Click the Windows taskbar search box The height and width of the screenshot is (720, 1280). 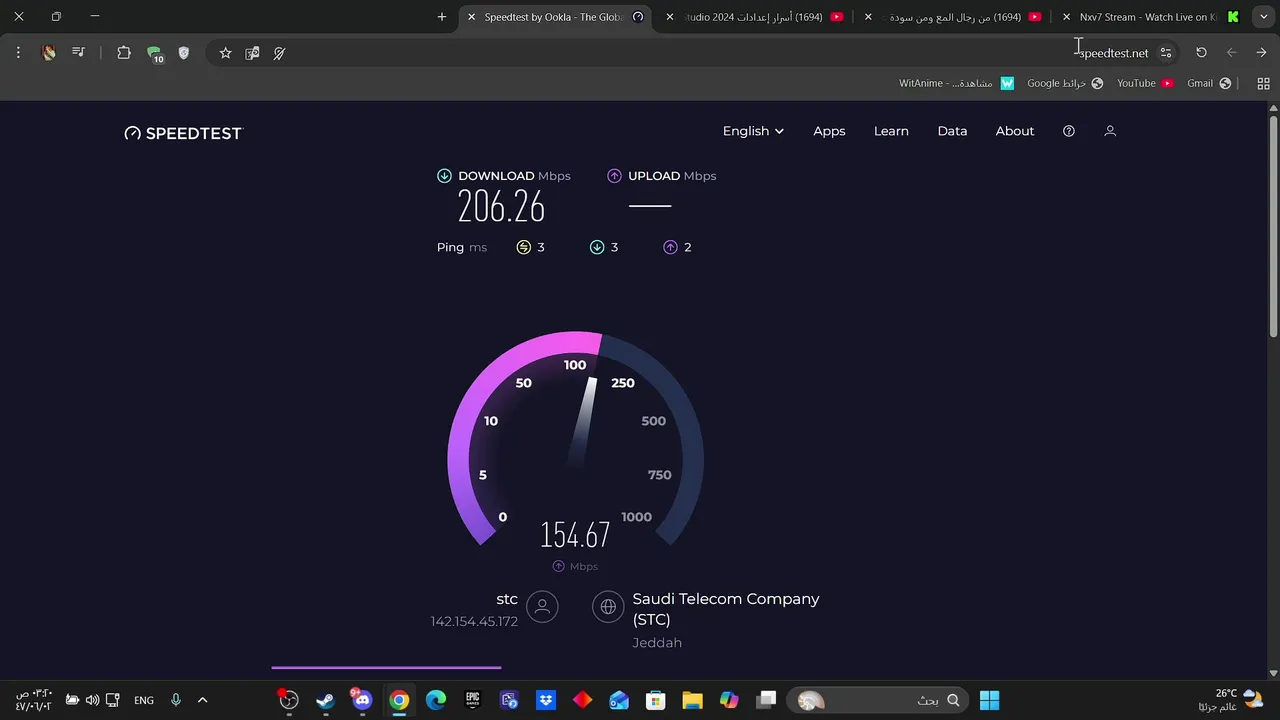878,700
